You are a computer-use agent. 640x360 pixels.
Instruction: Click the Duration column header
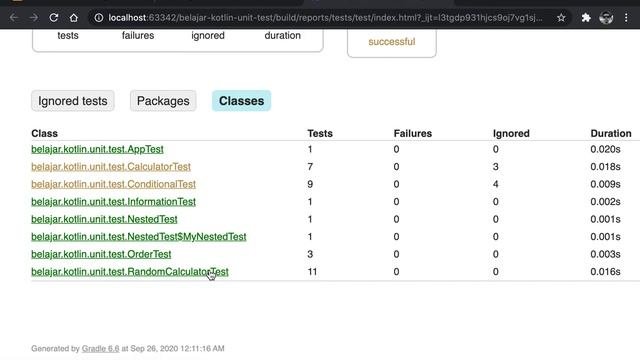(611, 133)
